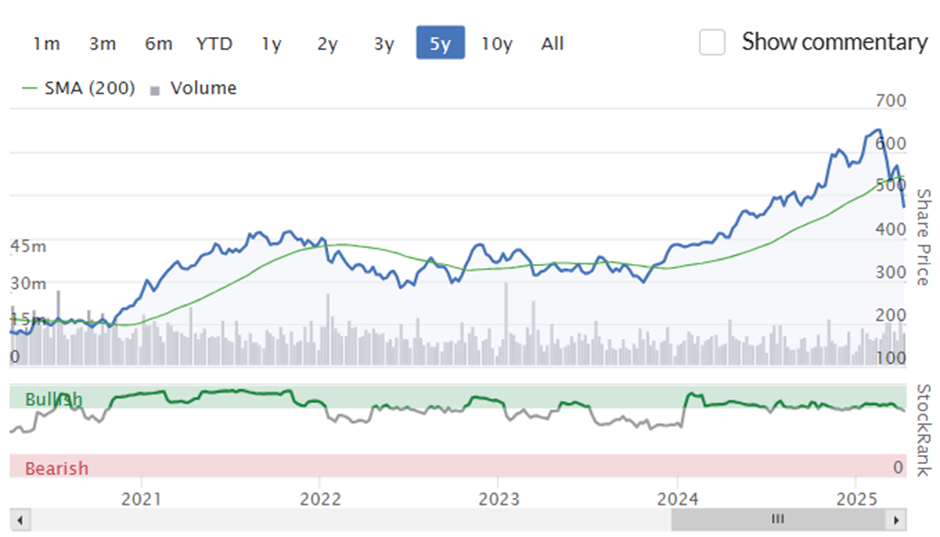Click the 2023 axis label
This screenshot has width=940, height=537.
(499, 499)
